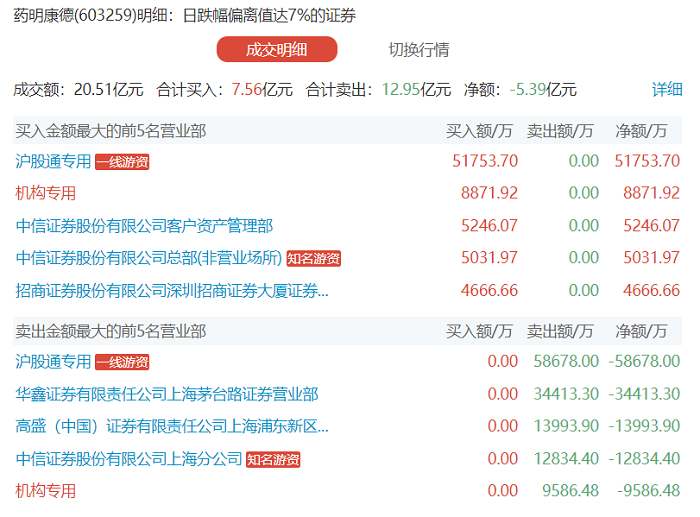Click net value -34413.30
The image size is (700, 517).
[x=644, y=394]
